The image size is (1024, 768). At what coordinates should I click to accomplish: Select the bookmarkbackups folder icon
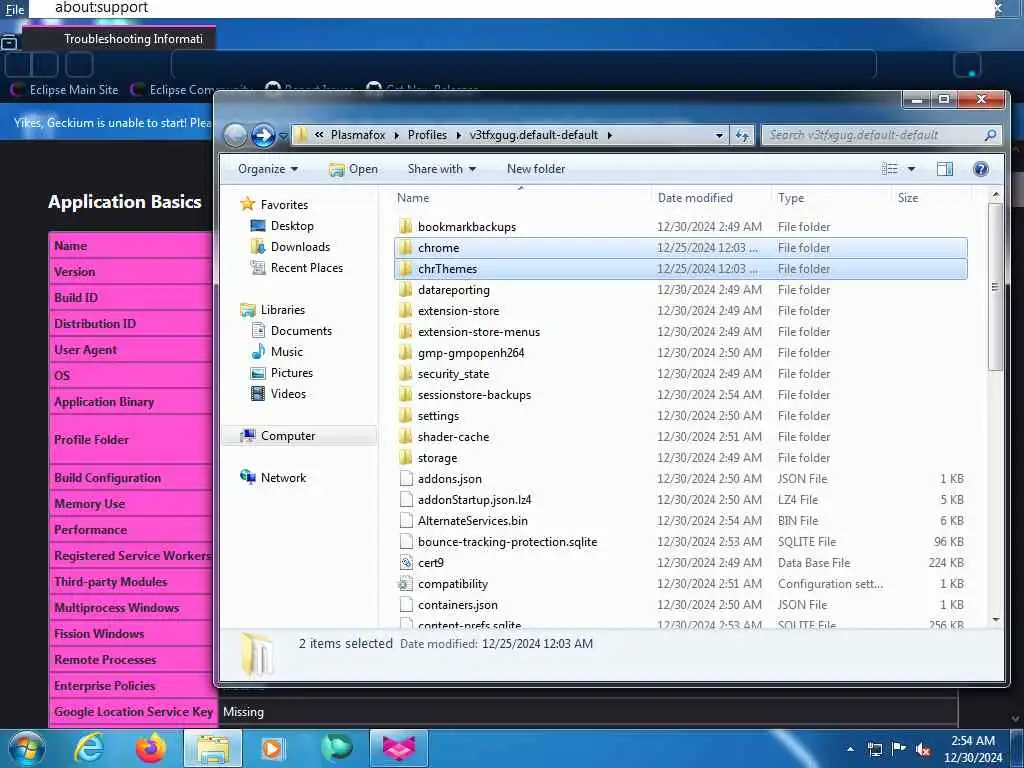coord(406,227)
